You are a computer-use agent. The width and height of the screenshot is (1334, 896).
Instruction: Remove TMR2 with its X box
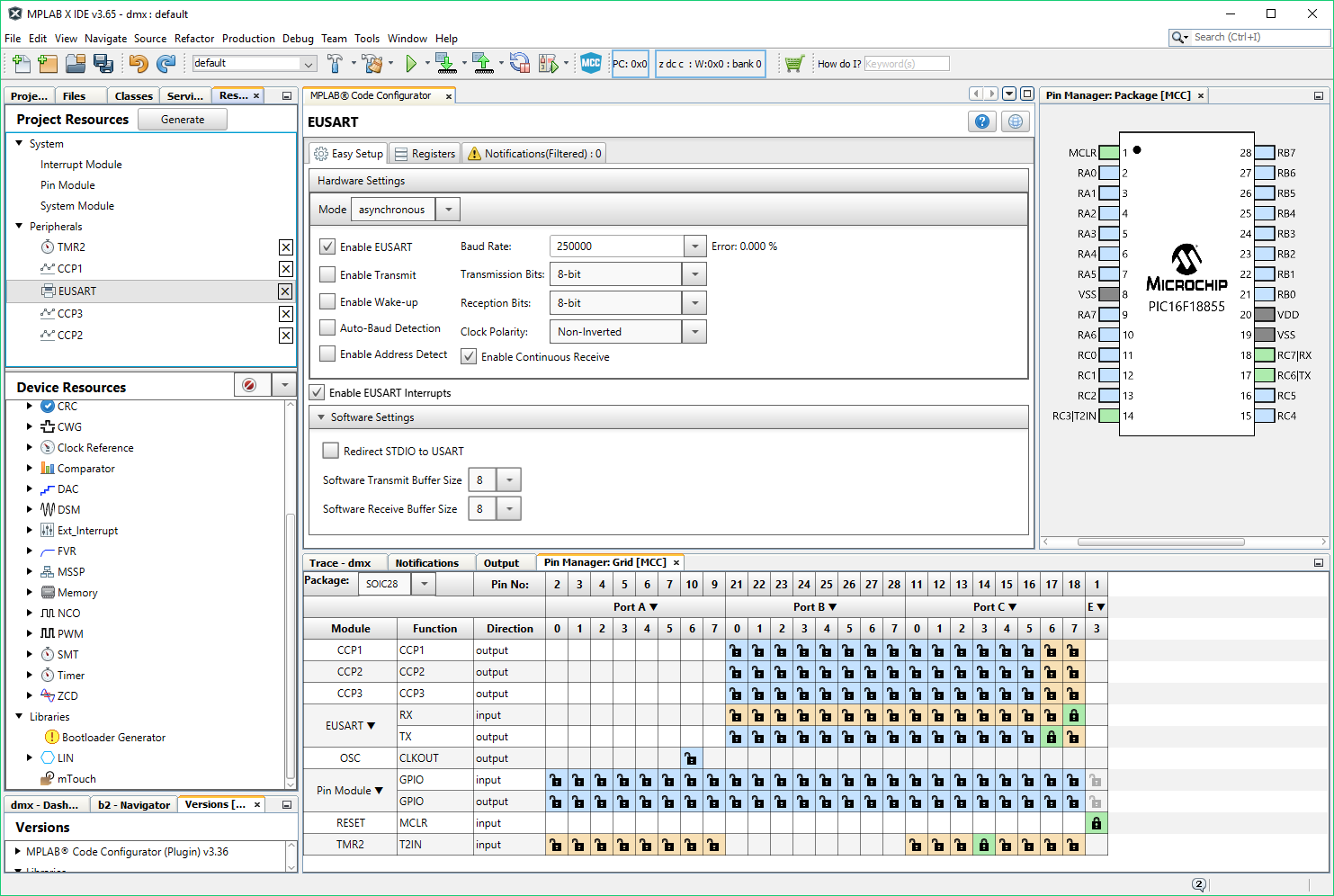coord(285,247)
